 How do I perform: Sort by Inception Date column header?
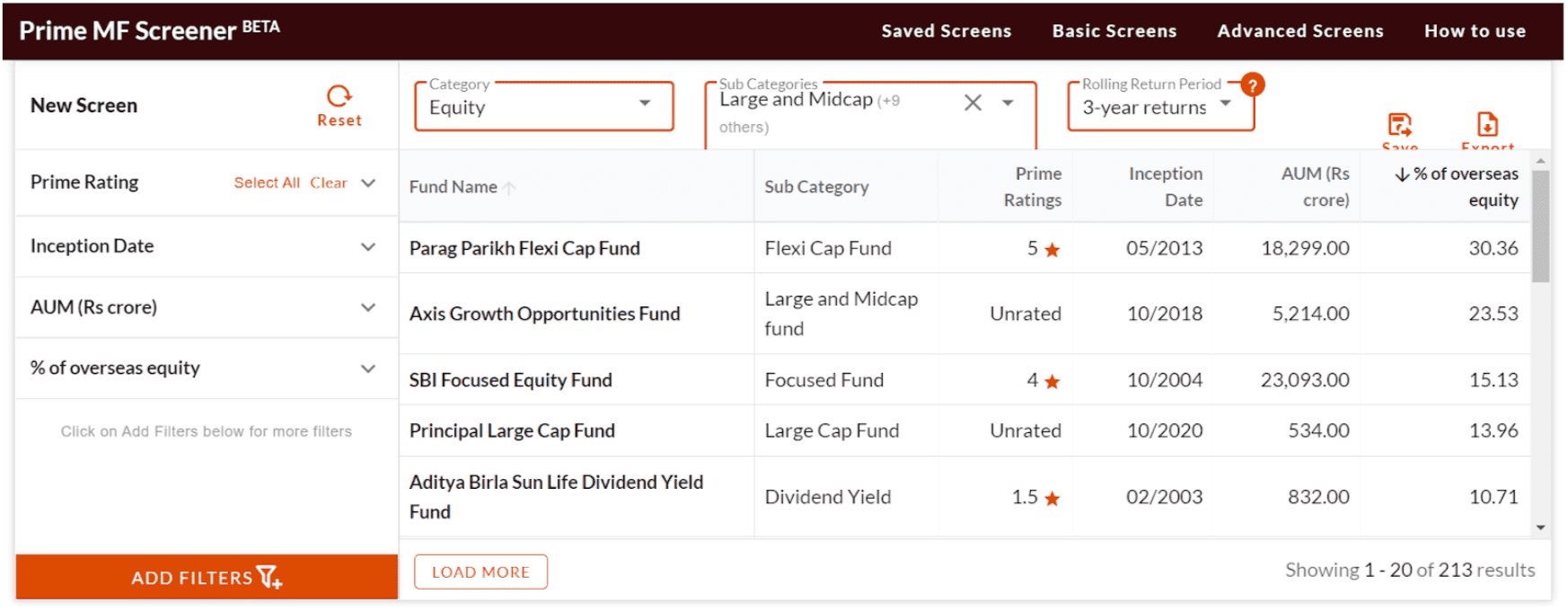(x=1166, y=187)
